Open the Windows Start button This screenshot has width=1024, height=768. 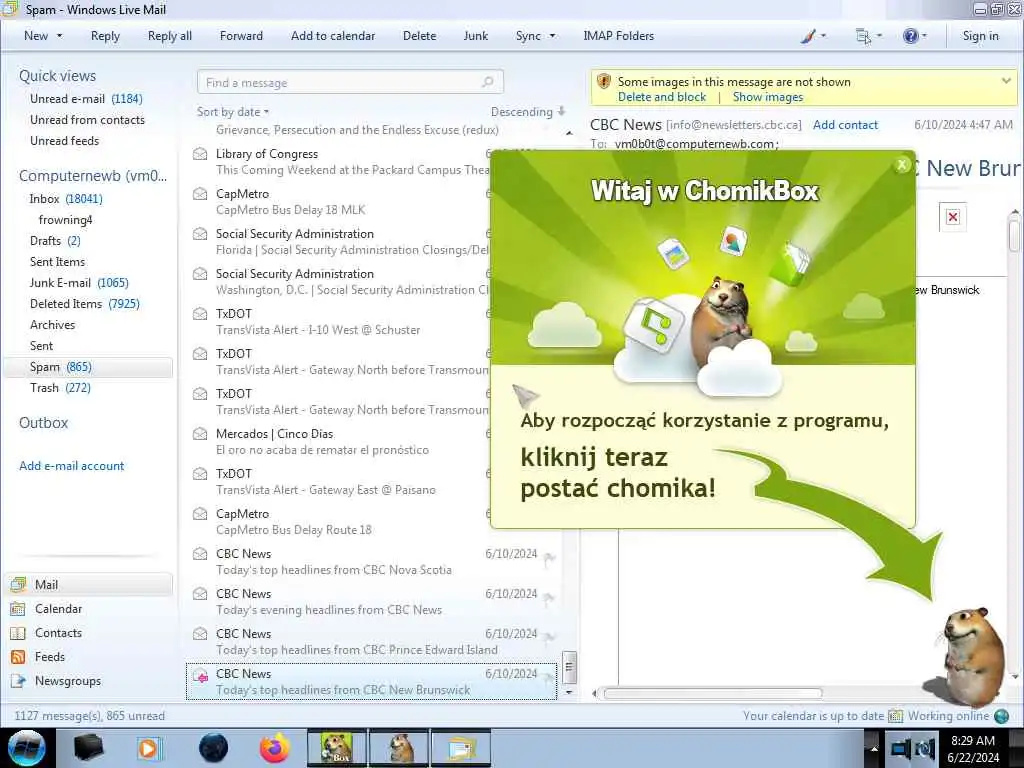27,748
